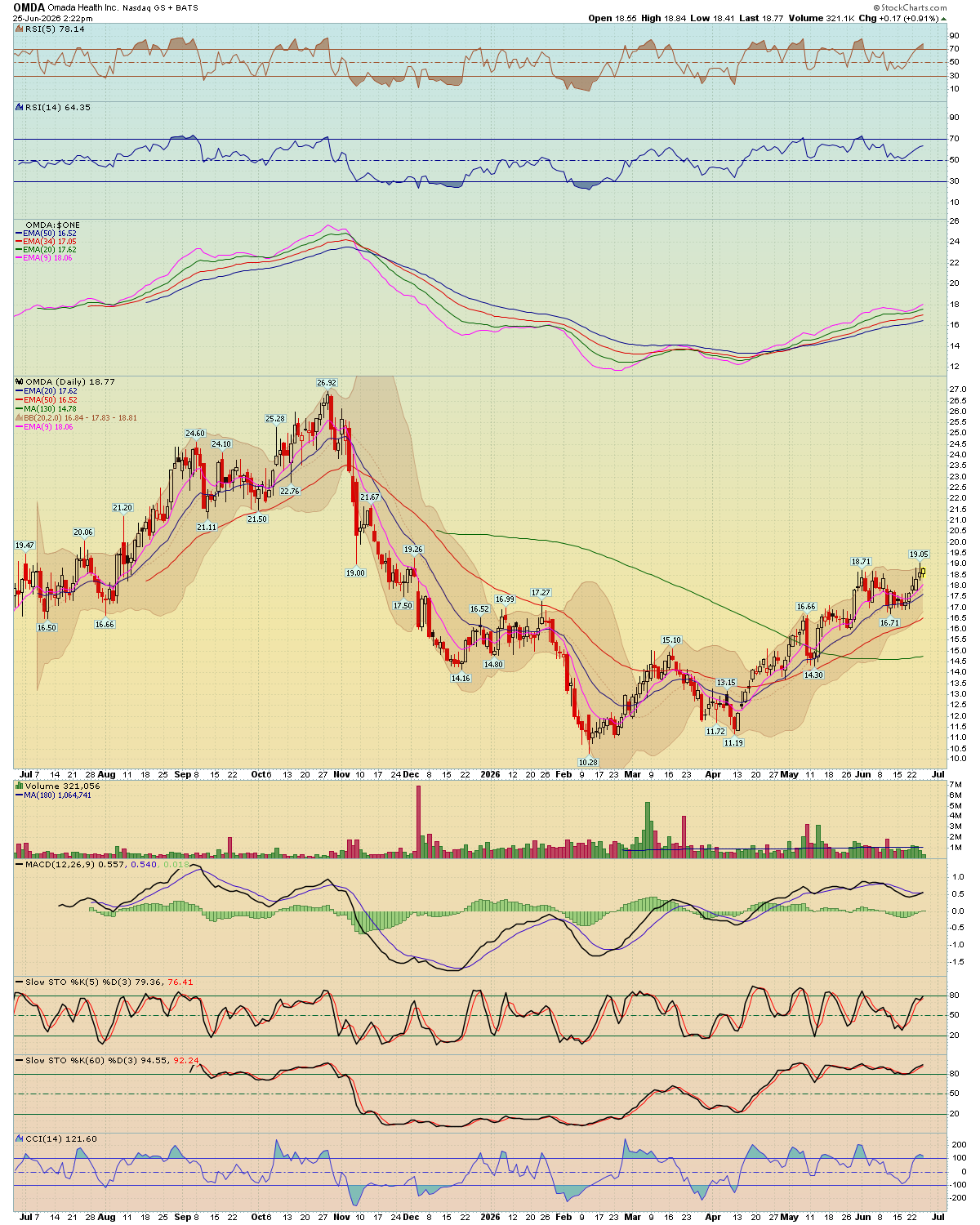The height and width of the screenshot is (1225, 980).
Task: Click the 25.28 price annotation in October
Action: pos(275,418)
